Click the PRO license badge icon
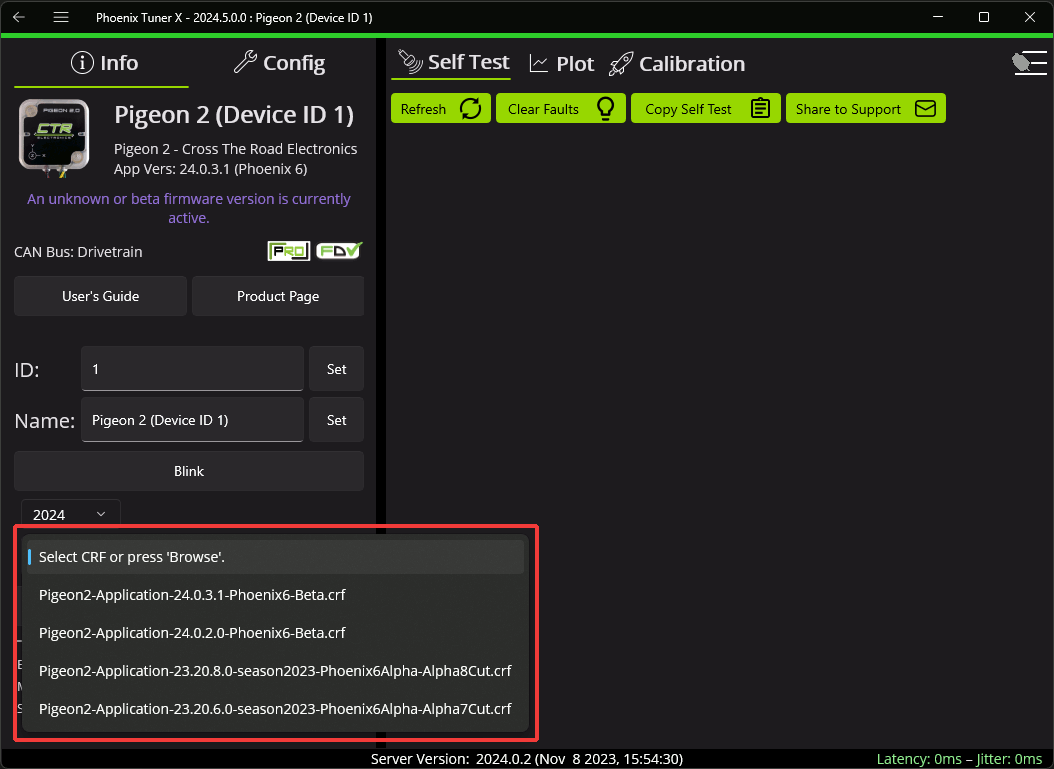 point(288,251)
